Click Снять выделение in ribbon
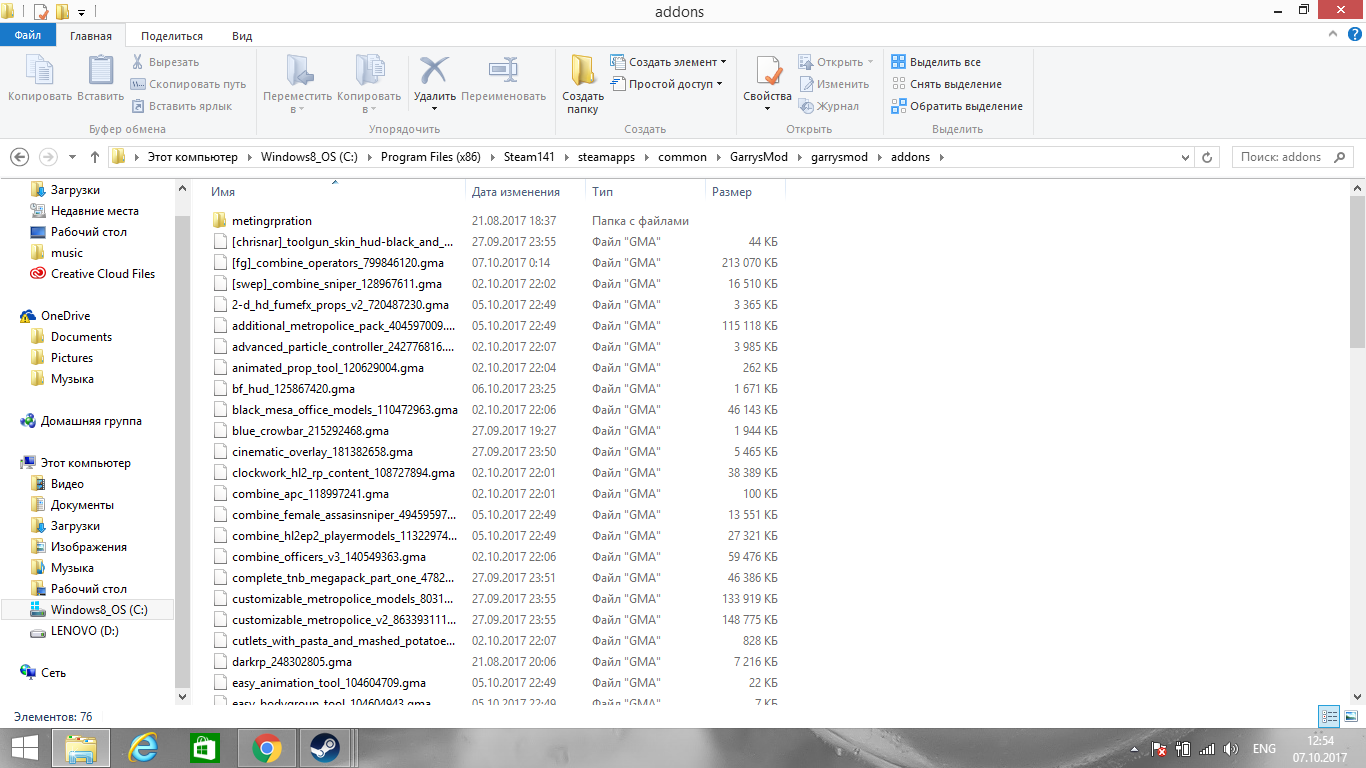The height and width of the screenshot is (768, 1366). tap(946, 84)
